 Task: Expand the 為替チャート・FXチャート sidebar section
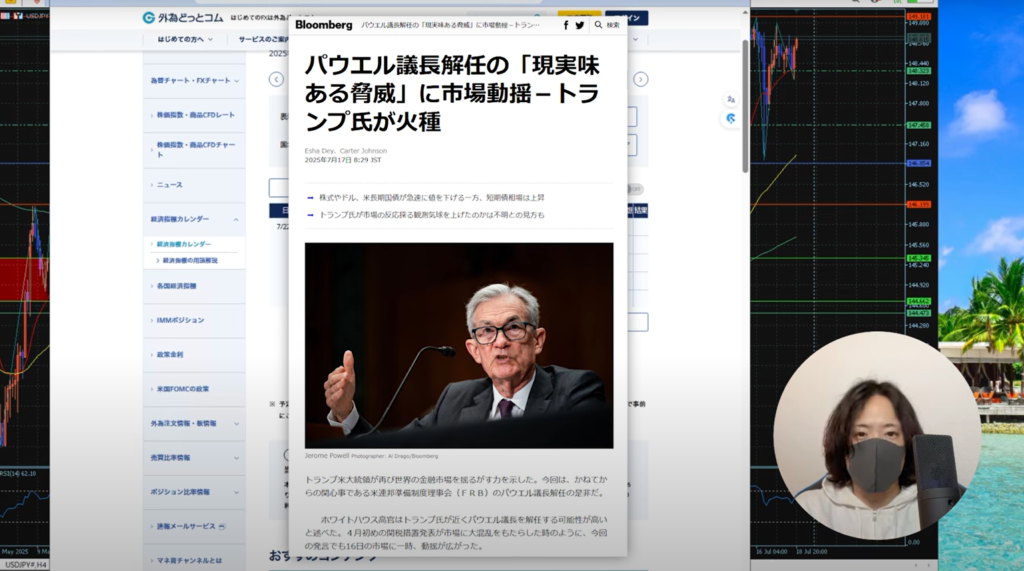coord(194,80)
